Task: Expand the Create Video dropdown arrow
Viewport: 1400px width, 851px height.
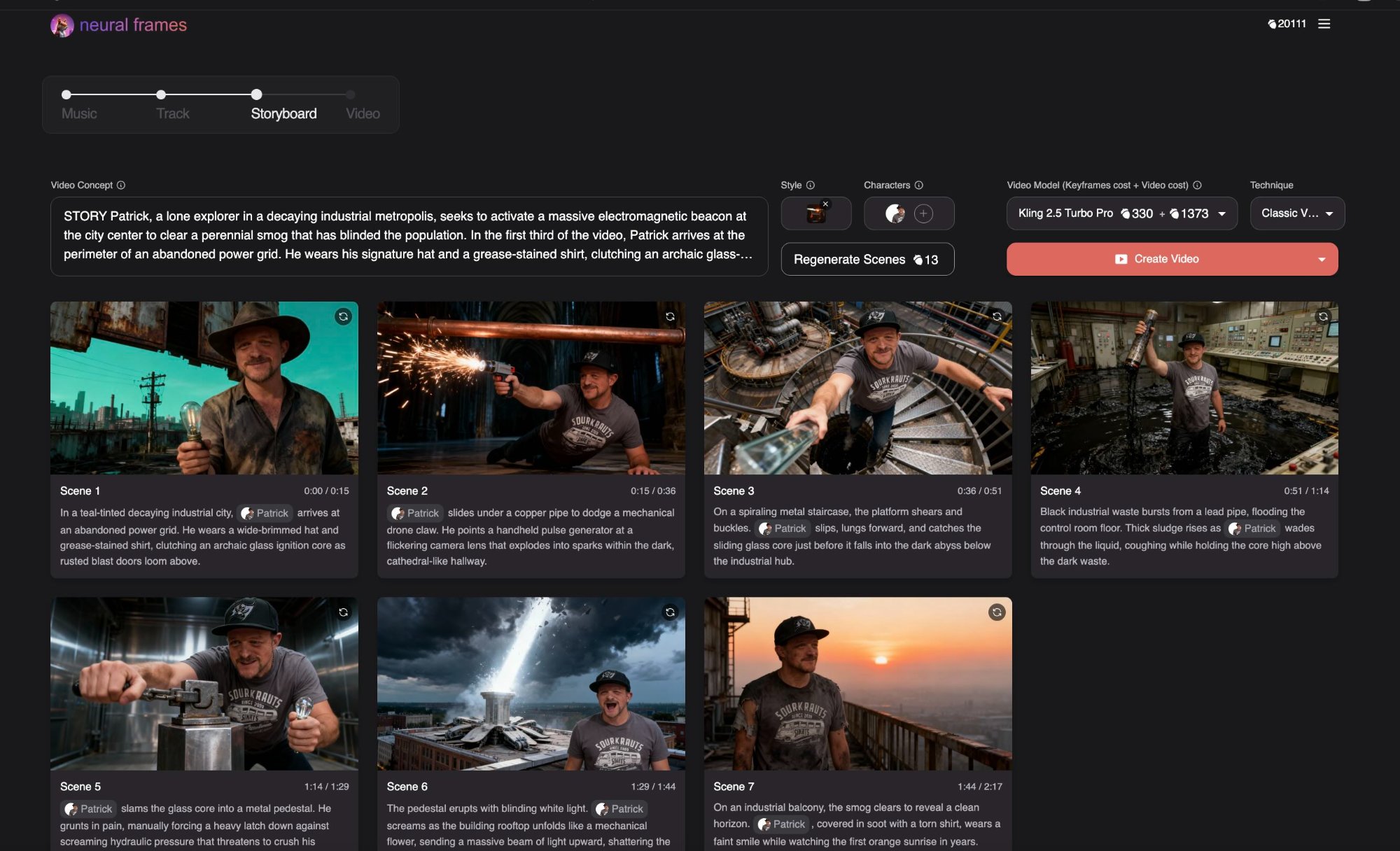Action: coord(1323,259)
